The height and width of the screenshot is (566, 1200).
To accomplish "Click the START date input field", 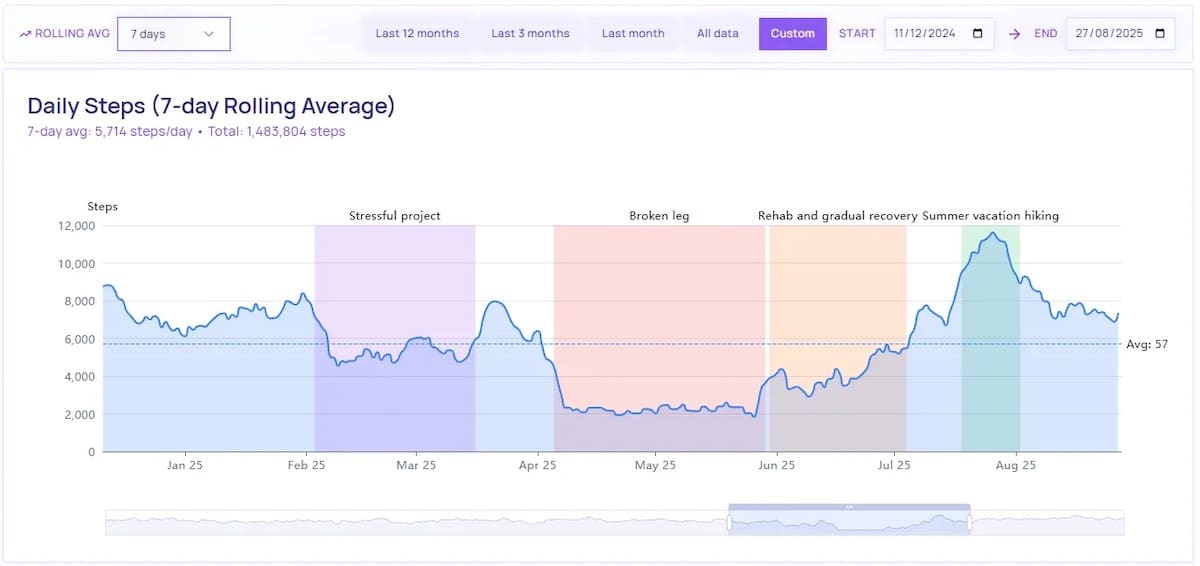I will point(925,34).
